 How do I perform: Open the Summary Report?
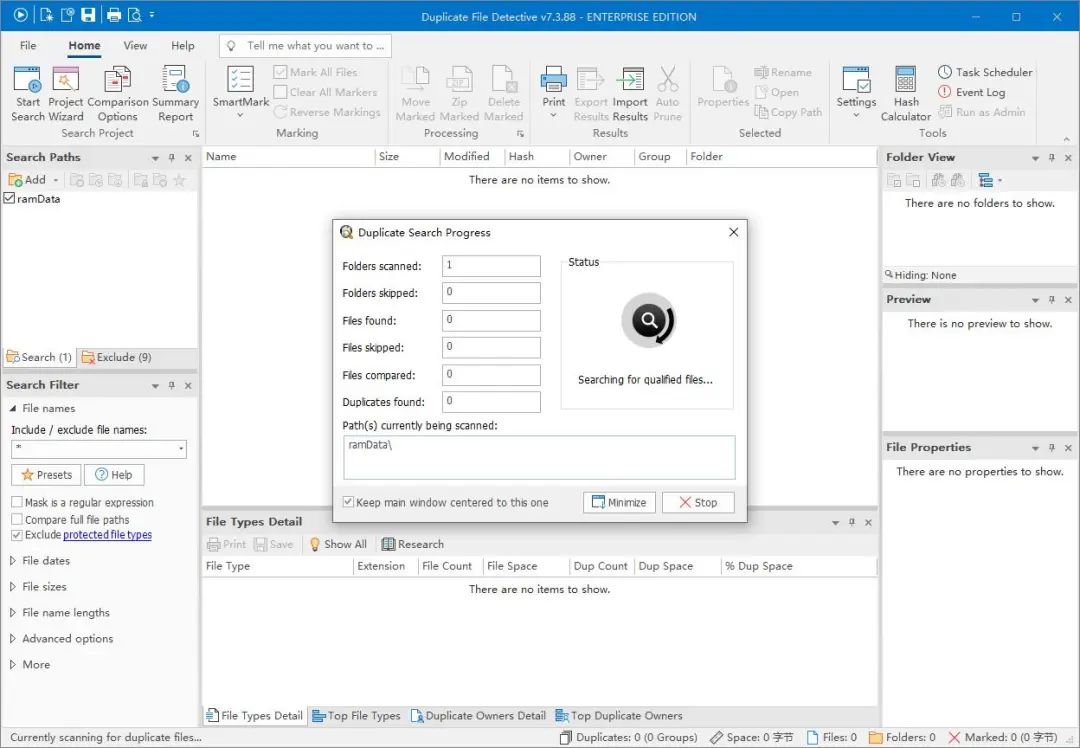[x=175, y=94]
